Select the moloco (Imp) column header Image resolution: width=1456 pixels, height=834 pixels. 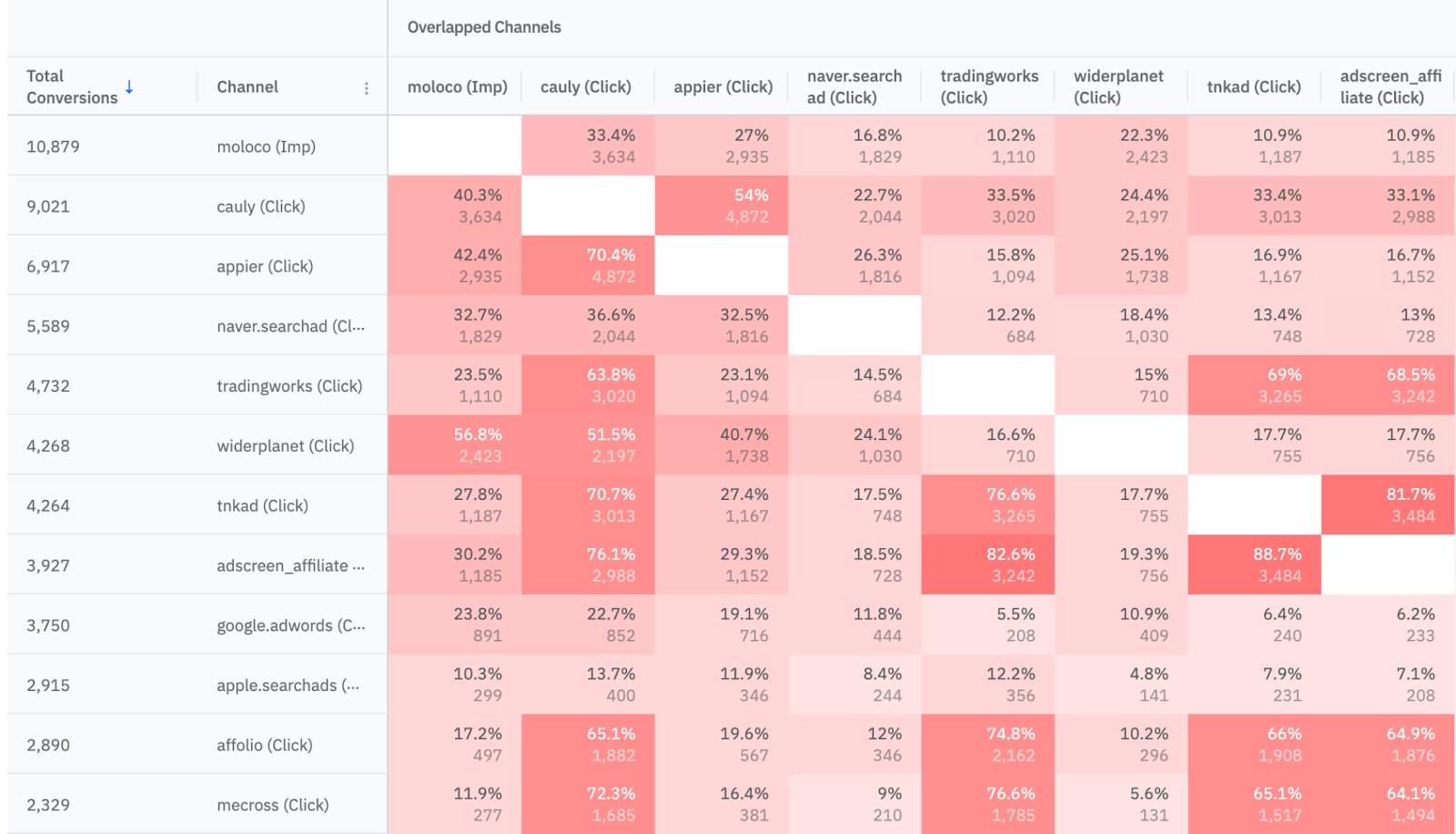457,87
